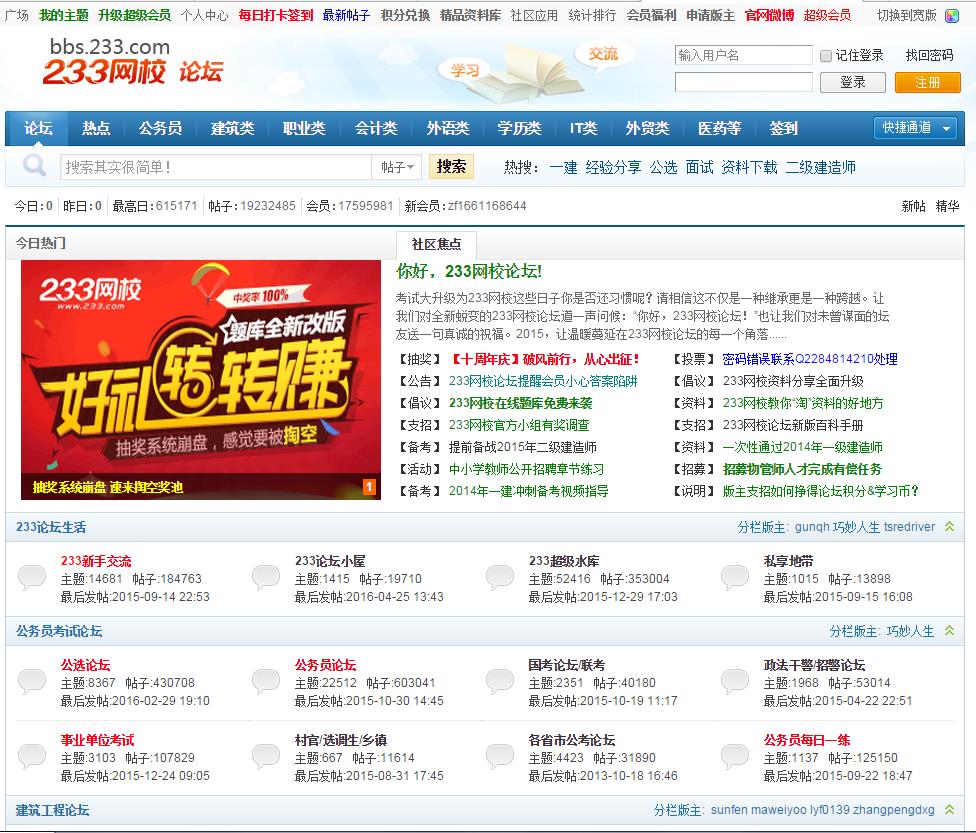
Task: Open the 233超级水库 forum link
Action: [x=564, y=561]
